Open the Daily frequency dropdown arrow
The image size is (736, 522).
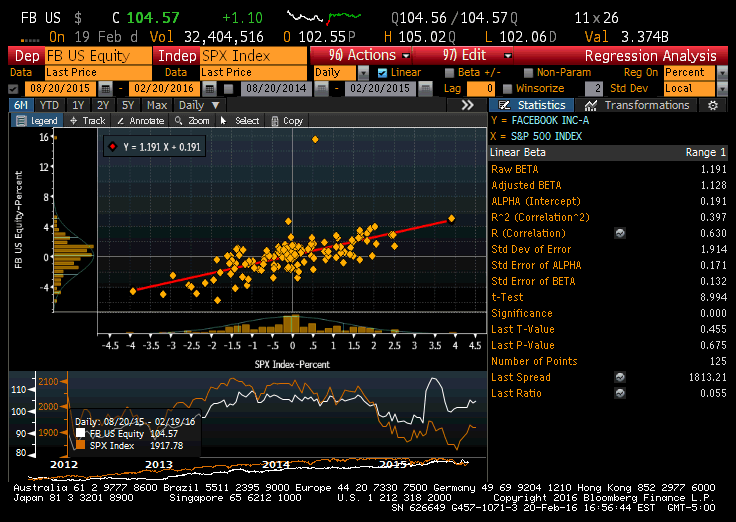pyautogui.click(x=363, y=73)
